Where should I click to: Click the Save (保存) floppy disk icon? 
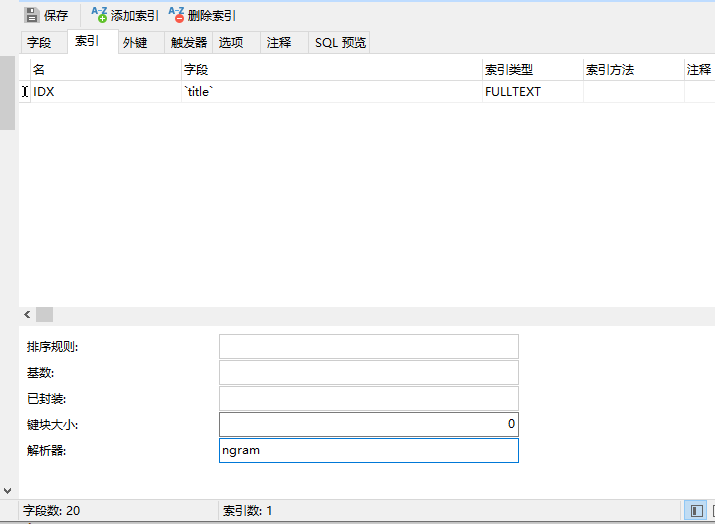coord(32,15)
